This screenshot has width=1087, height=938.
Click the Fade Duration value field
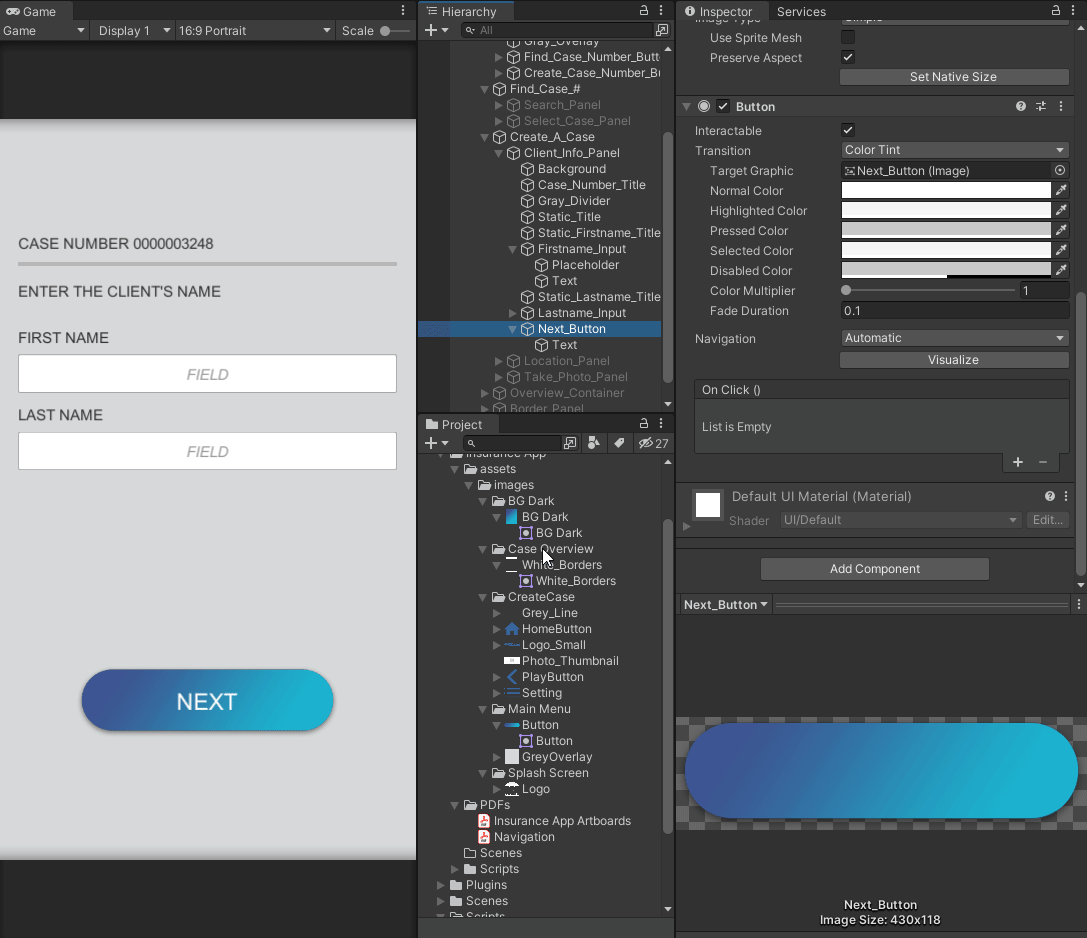954,311
